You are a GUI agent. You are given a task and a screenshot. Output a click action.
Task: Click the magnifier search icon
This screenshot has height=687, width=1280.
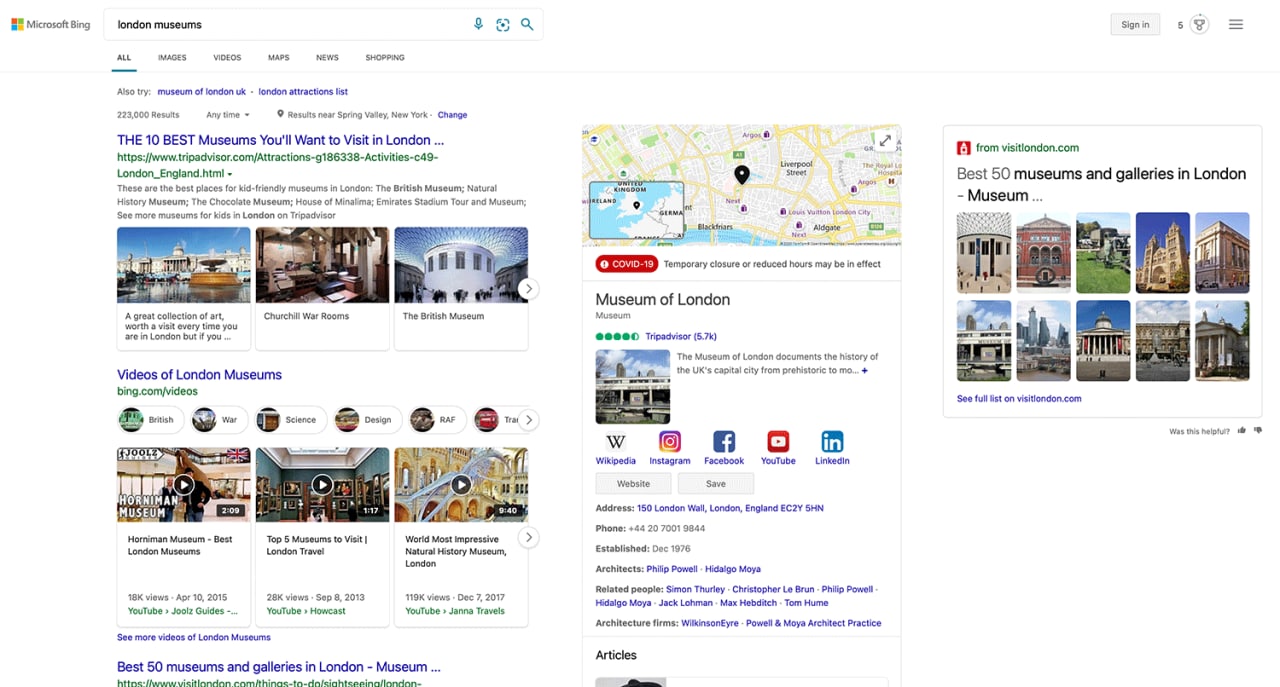click(x=527, y=24)
